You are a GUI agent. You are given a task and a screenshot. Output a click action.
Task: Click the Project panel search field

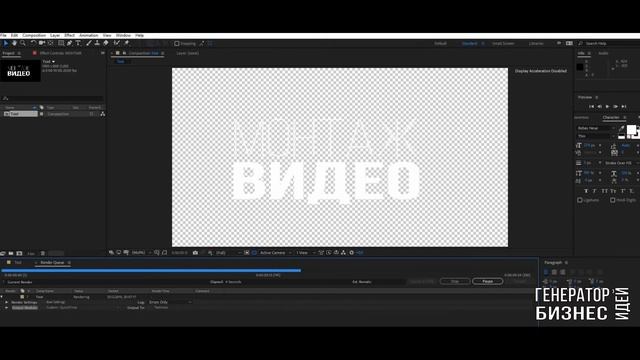53,98
